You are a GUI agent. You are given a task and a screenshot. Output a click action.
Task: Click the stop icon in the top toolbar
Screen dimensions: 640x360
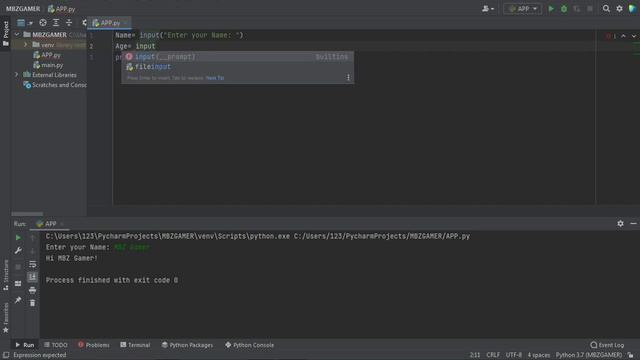pos(590,9)
